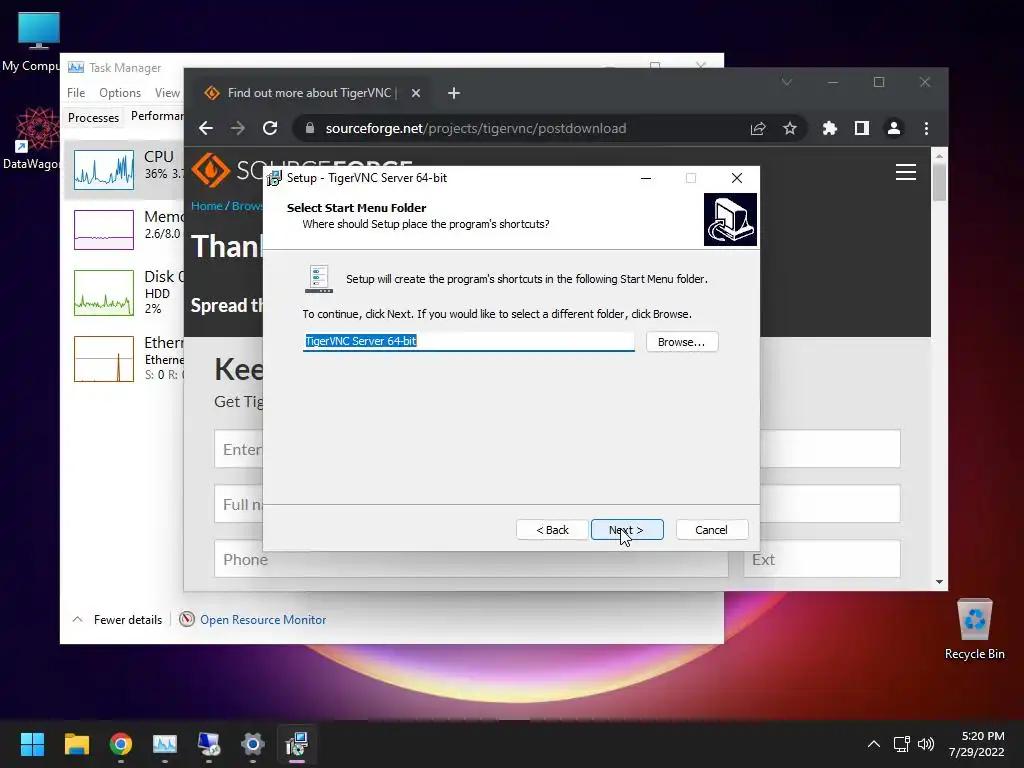Bookmark this page with star icon
This screenshot has height=768, width=1024.
pos(790,128)
